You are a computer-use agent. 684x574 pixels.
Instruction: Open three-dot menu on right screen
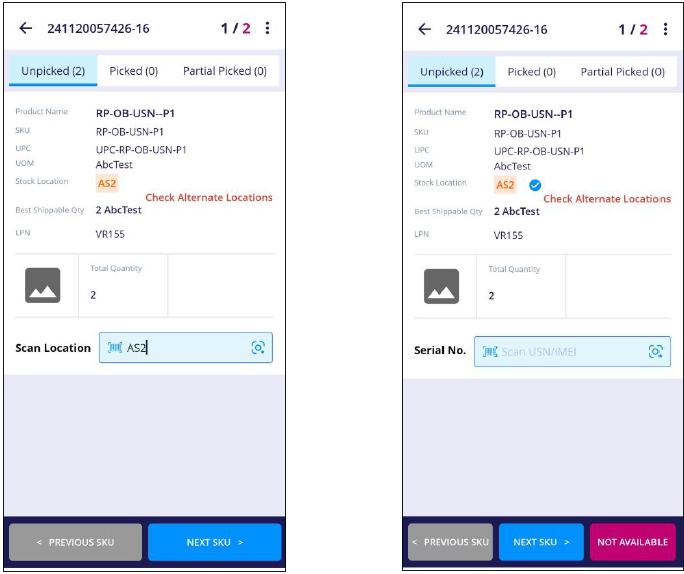pyautogui.click(x=665, y=29)
